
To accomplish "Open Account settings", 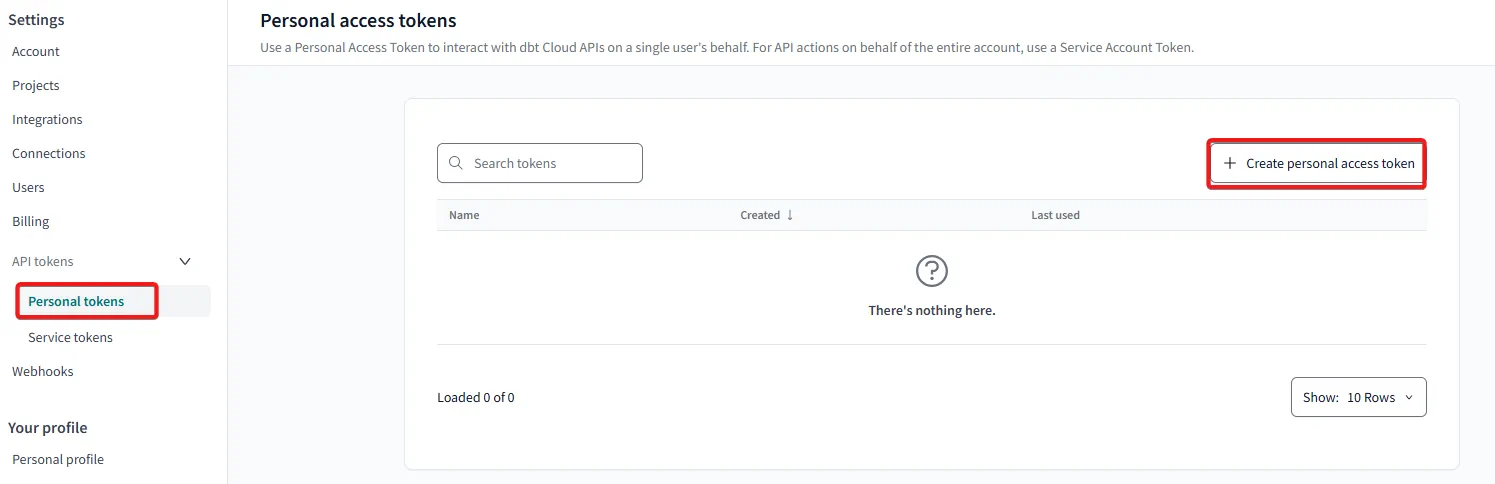I will [x=36, y=51].
